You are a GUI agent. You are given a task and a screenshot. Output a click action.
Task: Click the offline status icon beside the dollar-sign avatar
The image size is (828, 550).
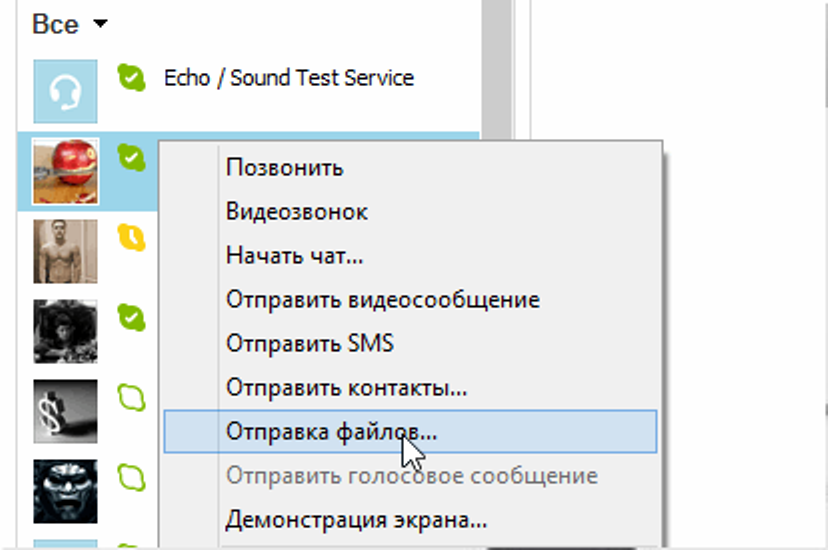pos(132,396)
